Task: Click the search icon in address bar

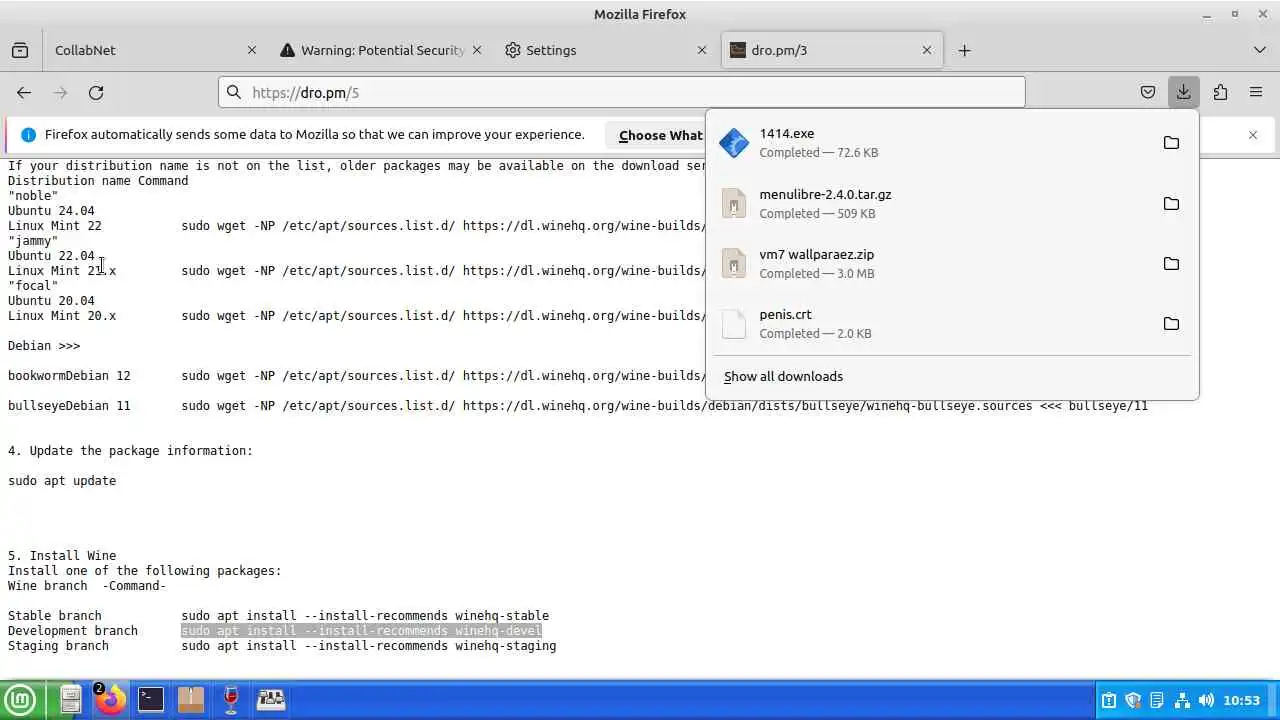Action: 234,92
